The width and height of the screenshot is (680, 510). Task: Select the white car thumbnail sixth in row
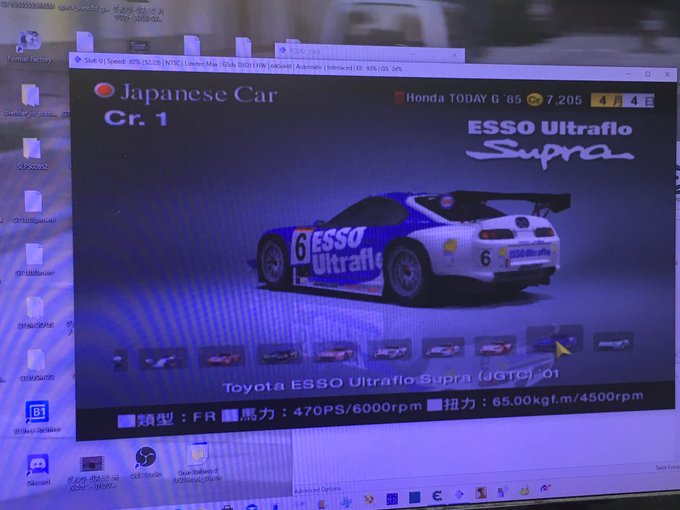point(390,350)
